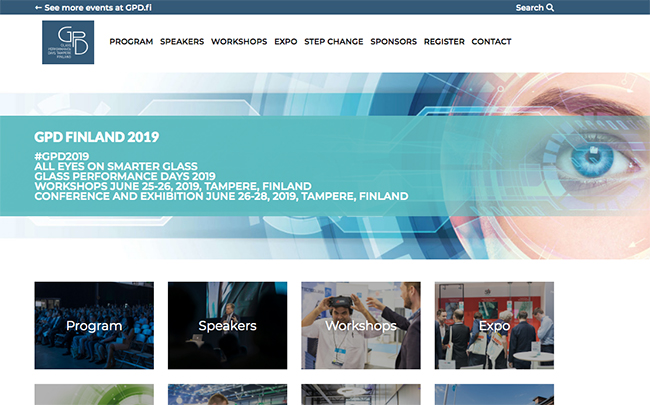Open the Workshops thumbnail tile

[x=361, y=325]
